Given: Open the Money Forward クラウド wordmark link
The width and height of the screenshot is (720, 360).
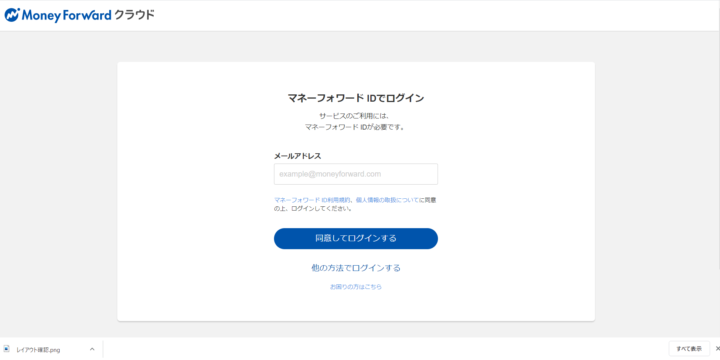Looking at the screenshot, I should click(88, 15).
